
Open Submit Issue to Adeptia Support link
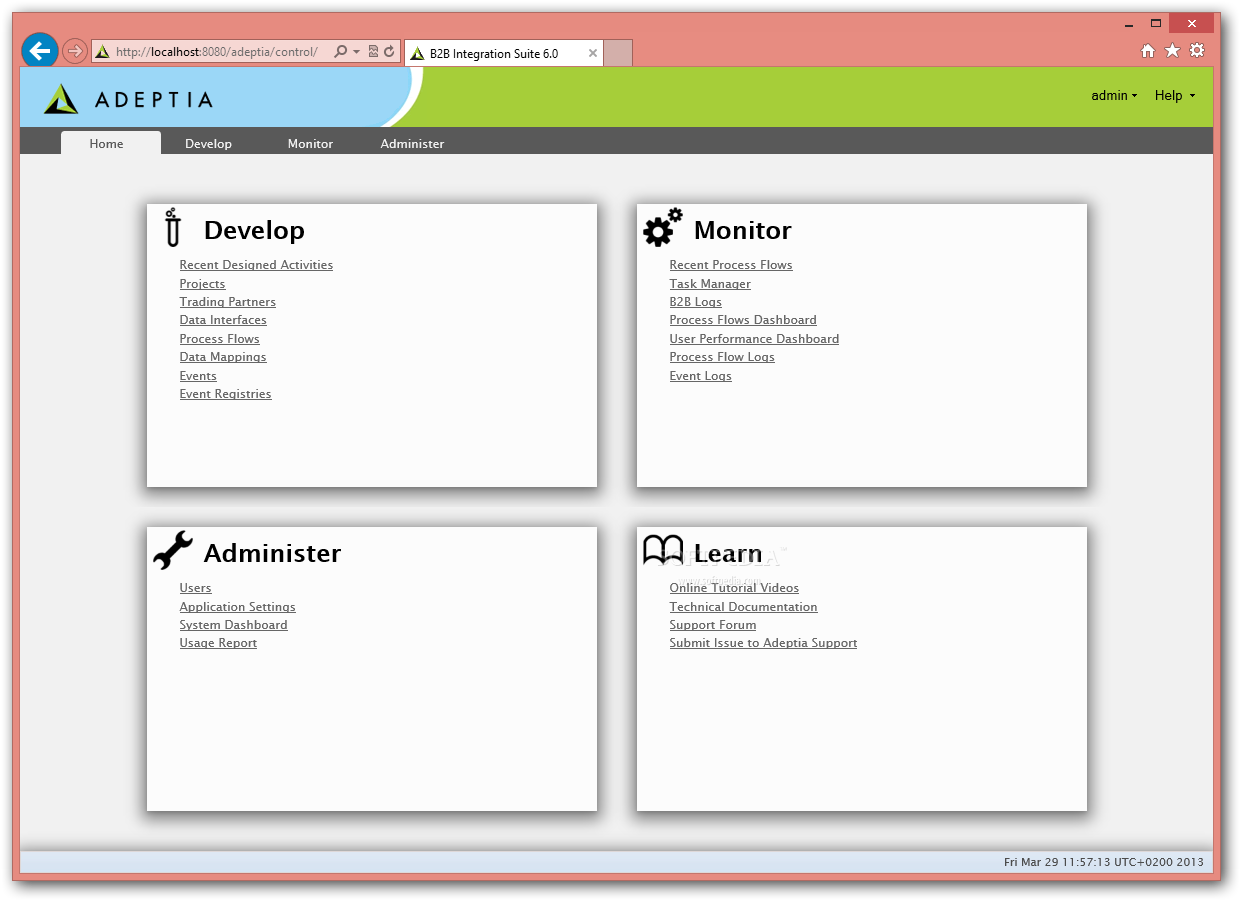coord(763,643)
